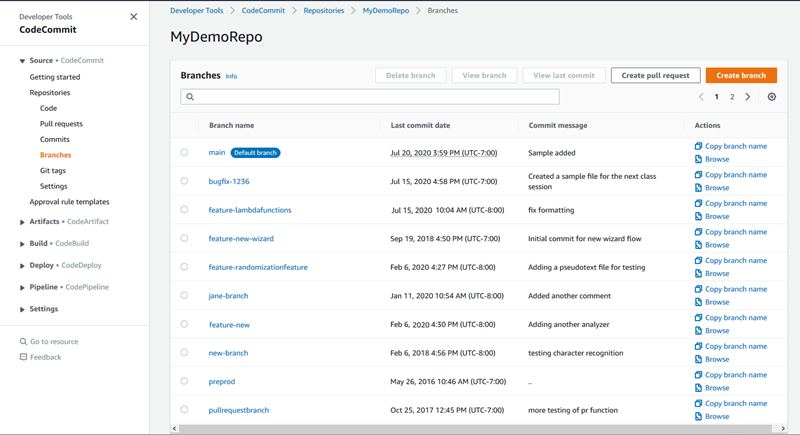Collapse the Source CodeCommit section
Viewport: 800px width, 435px height.
[22, 61]
